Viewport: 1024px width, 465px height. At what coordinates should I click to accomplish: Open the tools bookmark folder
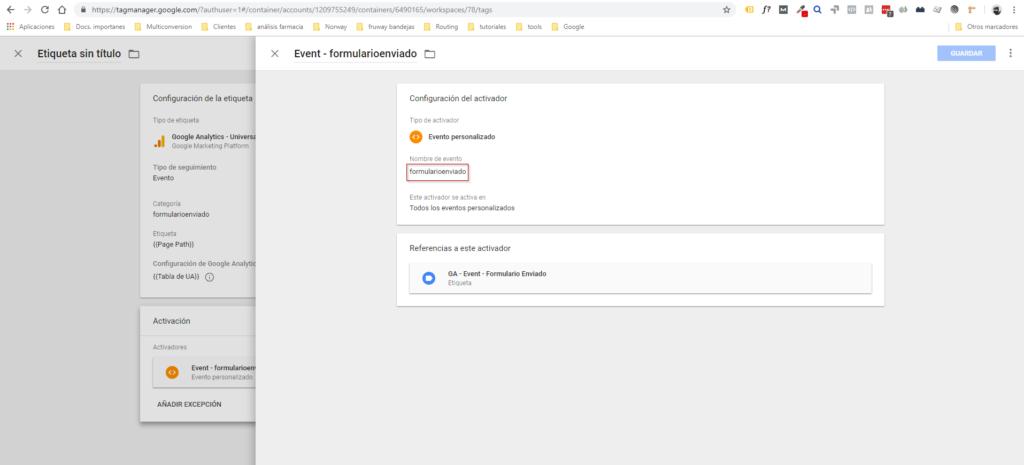tap(528, 27)
